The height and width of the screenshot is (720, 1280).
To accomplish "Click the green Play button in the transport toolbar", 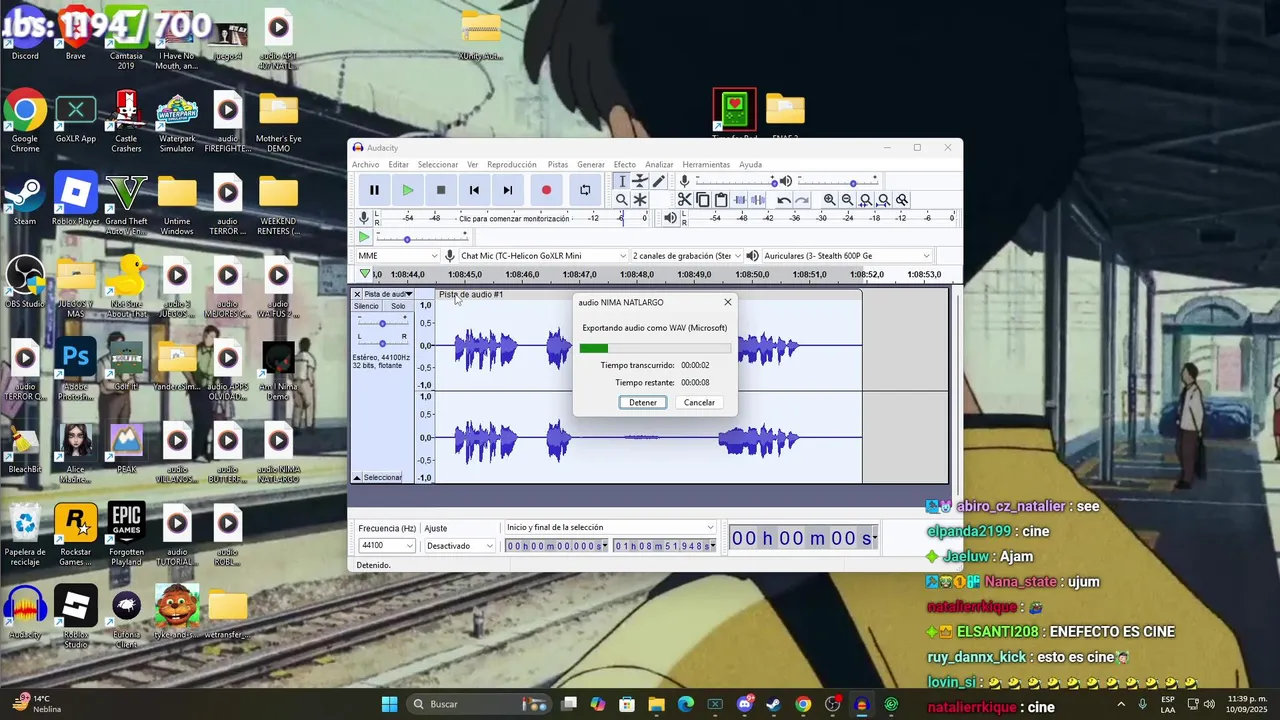I will tap(408, 190).
